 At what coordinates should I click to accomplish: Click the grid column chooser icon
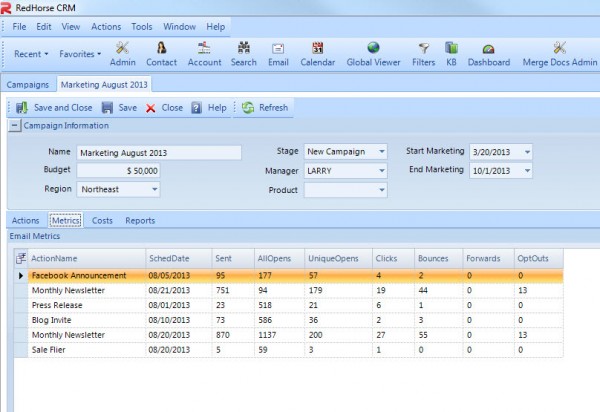[x=21, y=259]
